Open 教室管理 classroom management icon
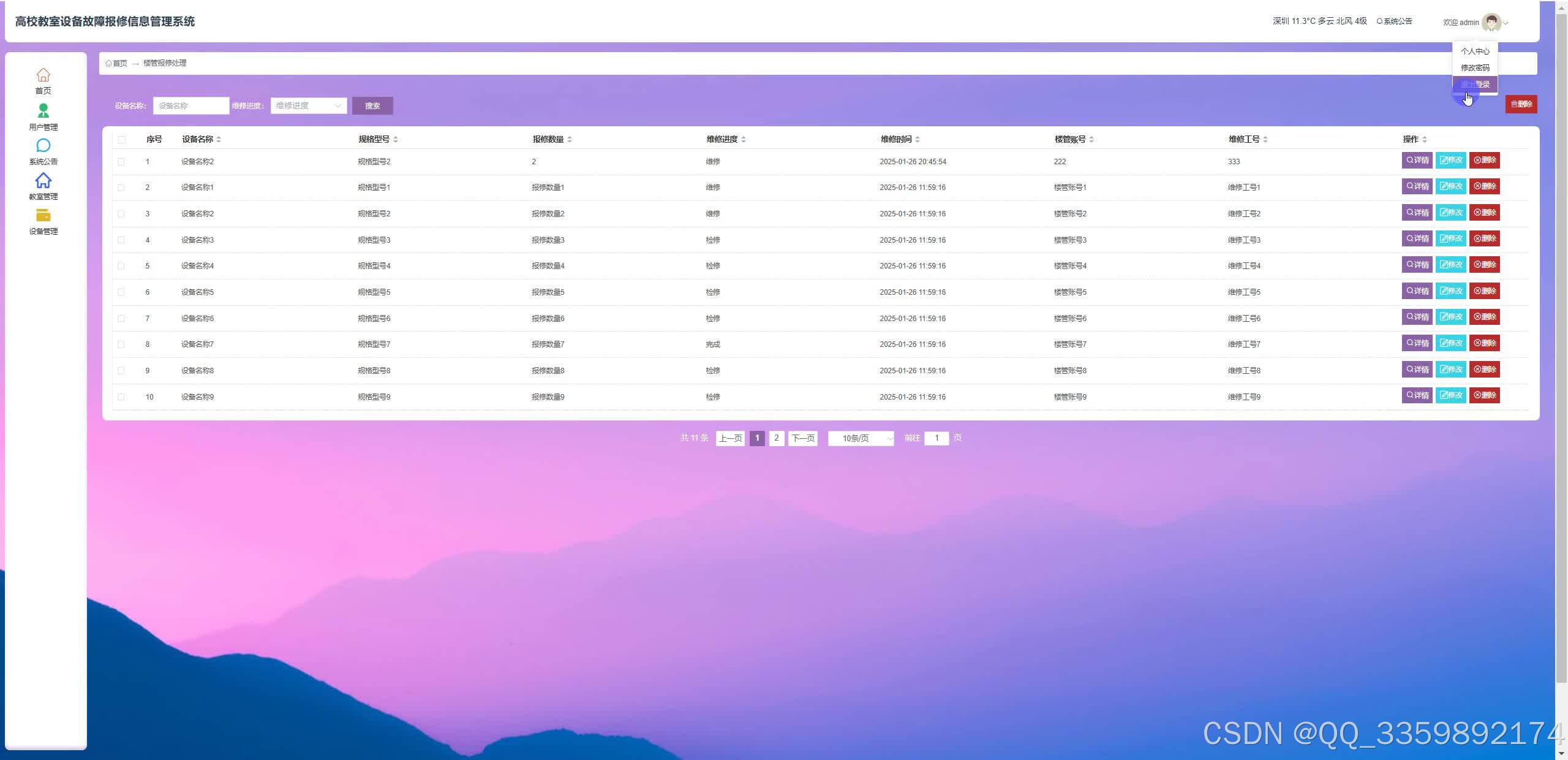 coord(43,181)
